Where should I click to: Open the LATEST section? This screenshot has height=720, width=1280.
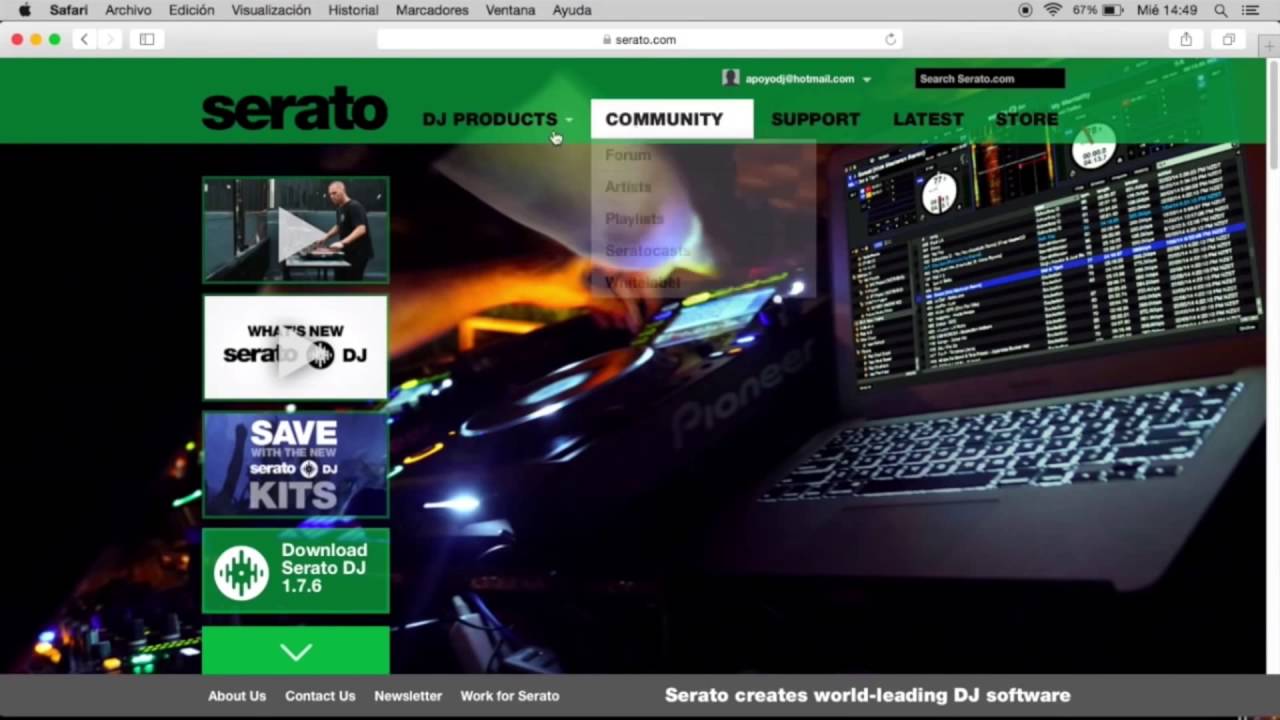(928, 119)
